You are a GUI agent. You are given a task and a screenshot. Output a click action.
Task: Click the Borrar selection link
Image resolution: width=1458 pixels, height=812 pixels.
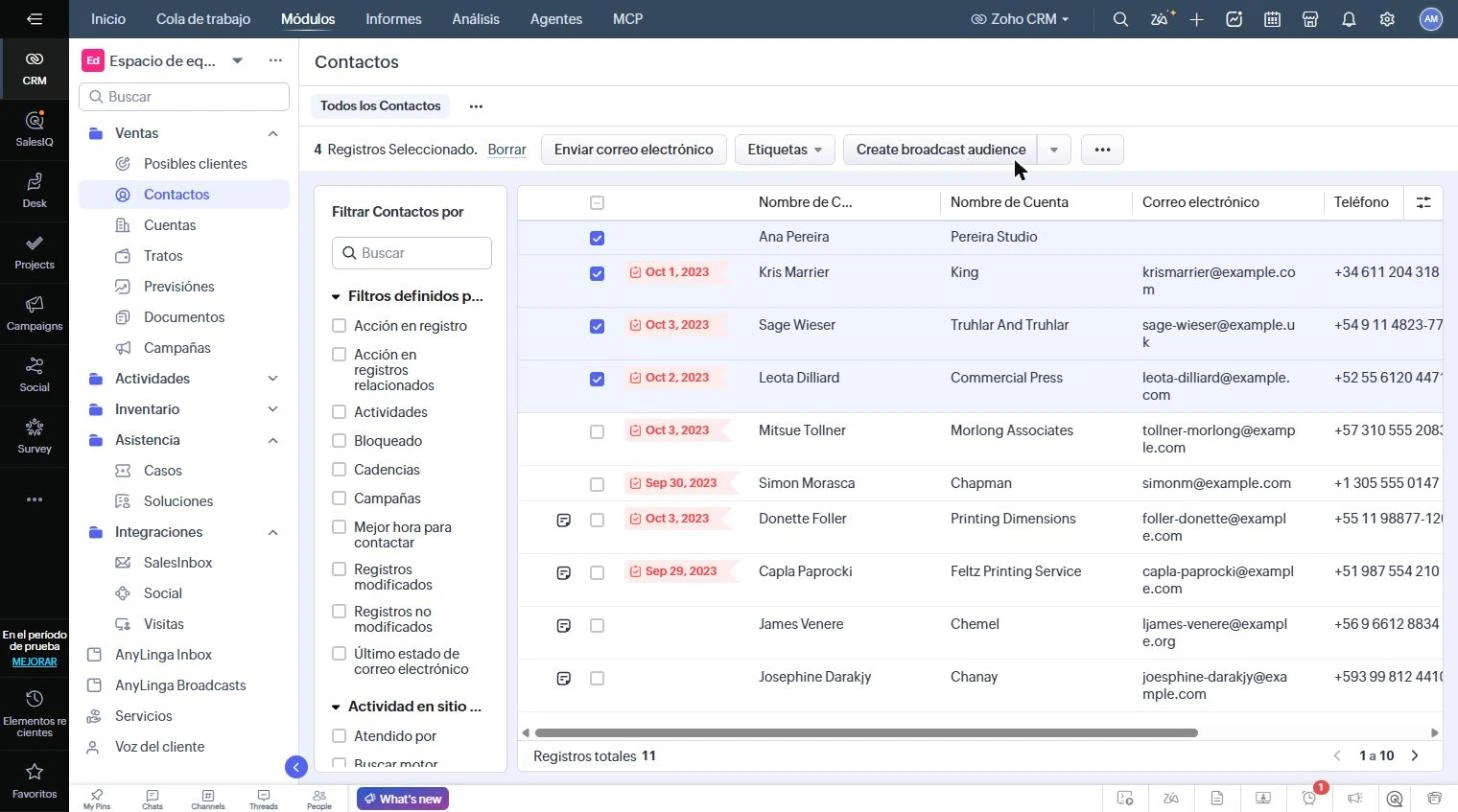pyautogui.click(x=507, y=150)
